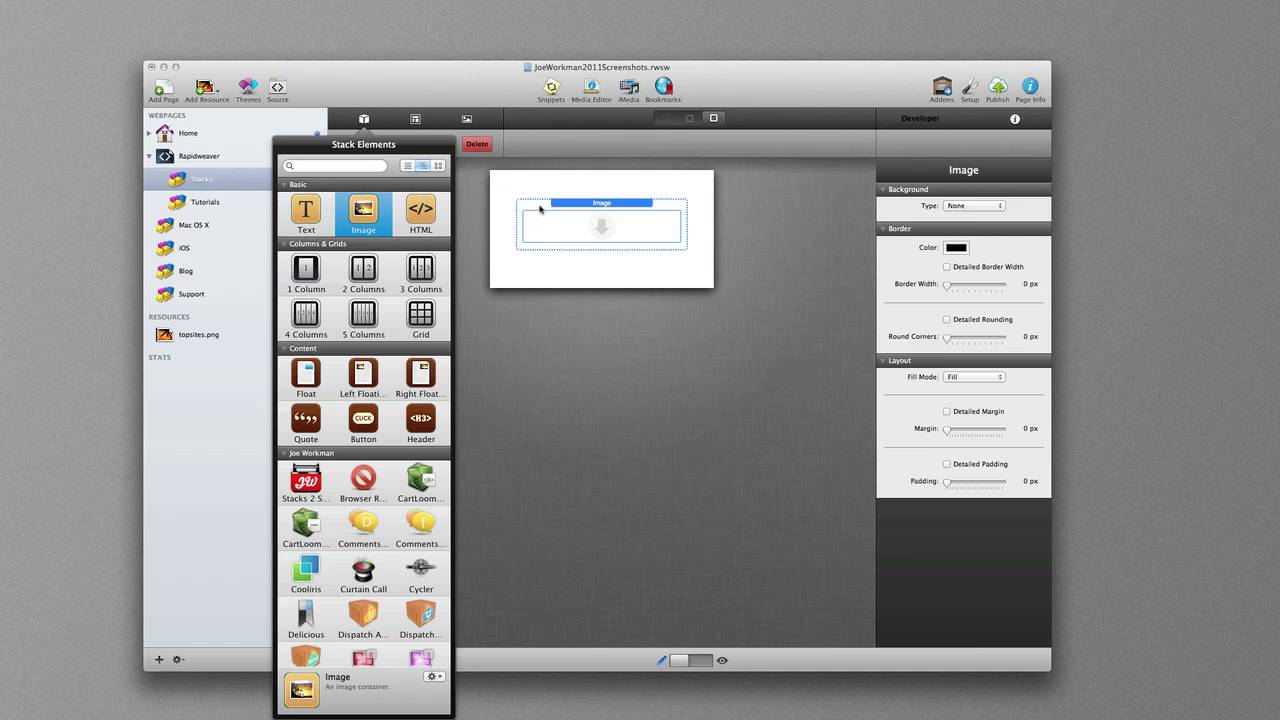This screenshot has height=720, width=1280.
Task: Collapse the Joe Workman element group
Action: click(x=284, y=453)
